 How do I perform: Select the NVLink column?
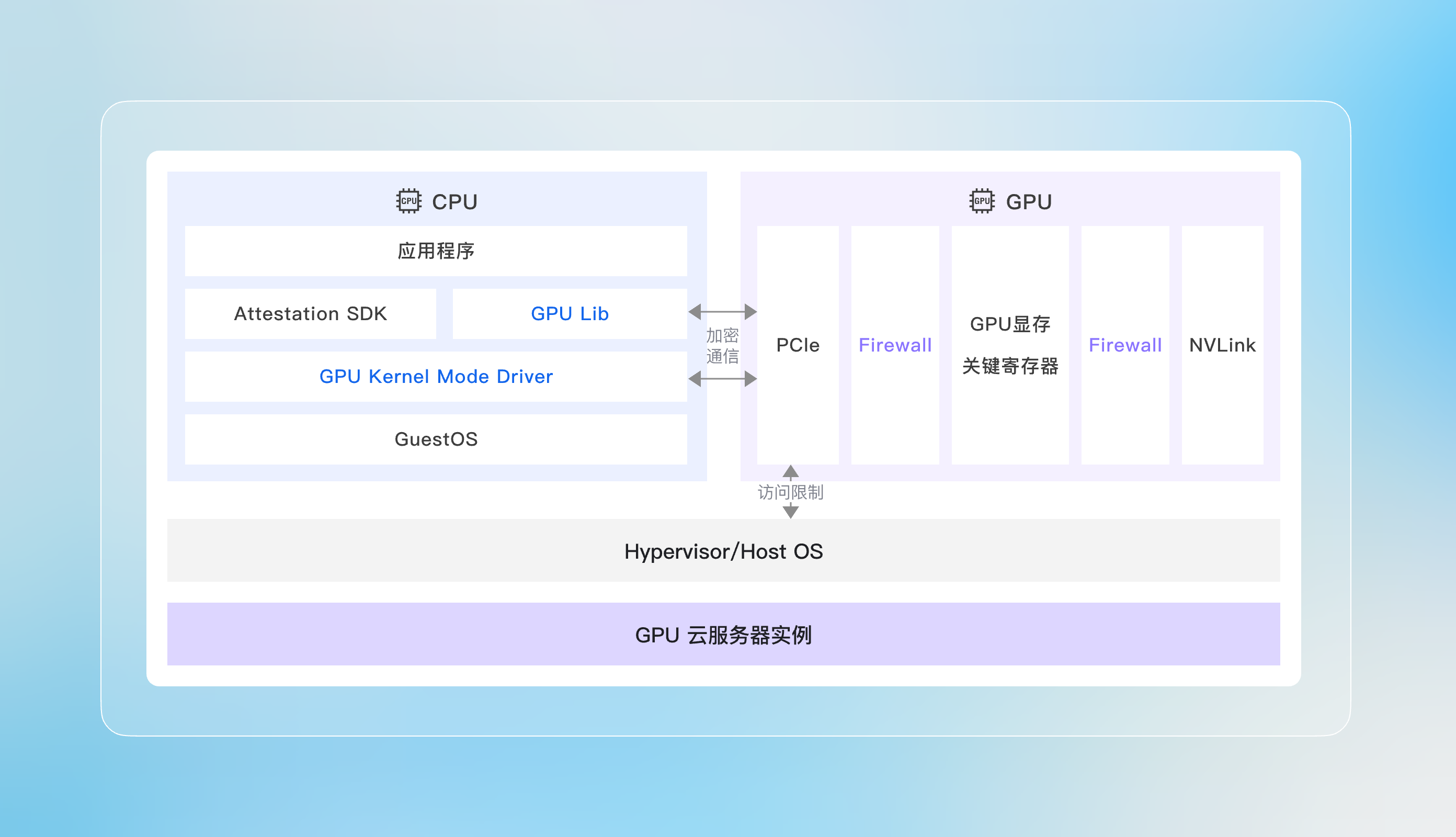1222,345
